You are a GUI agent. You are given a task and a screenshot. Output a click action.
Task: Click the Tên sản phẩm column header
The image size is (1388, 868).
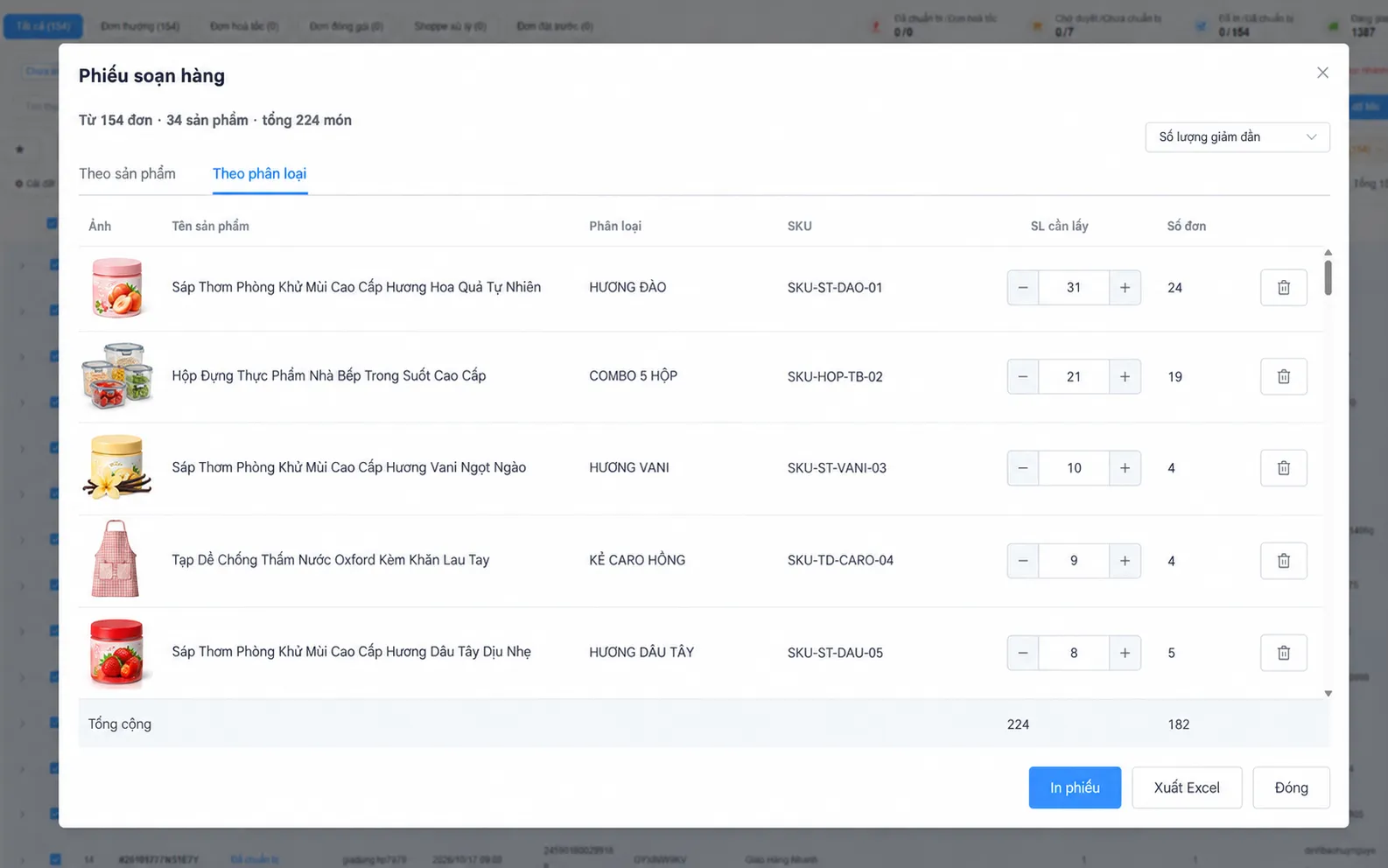pyautogui.click(x=210, y=226)
